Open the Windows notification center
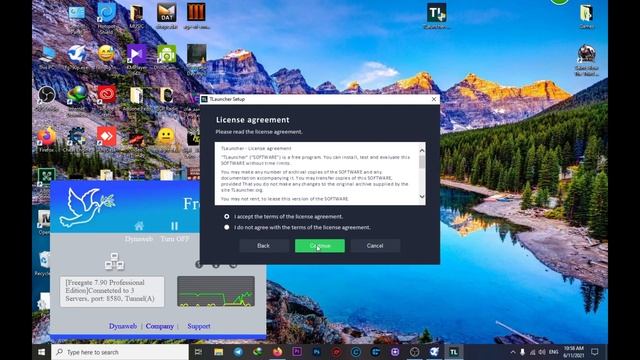 pyautogui.click(x=595, y=352)
